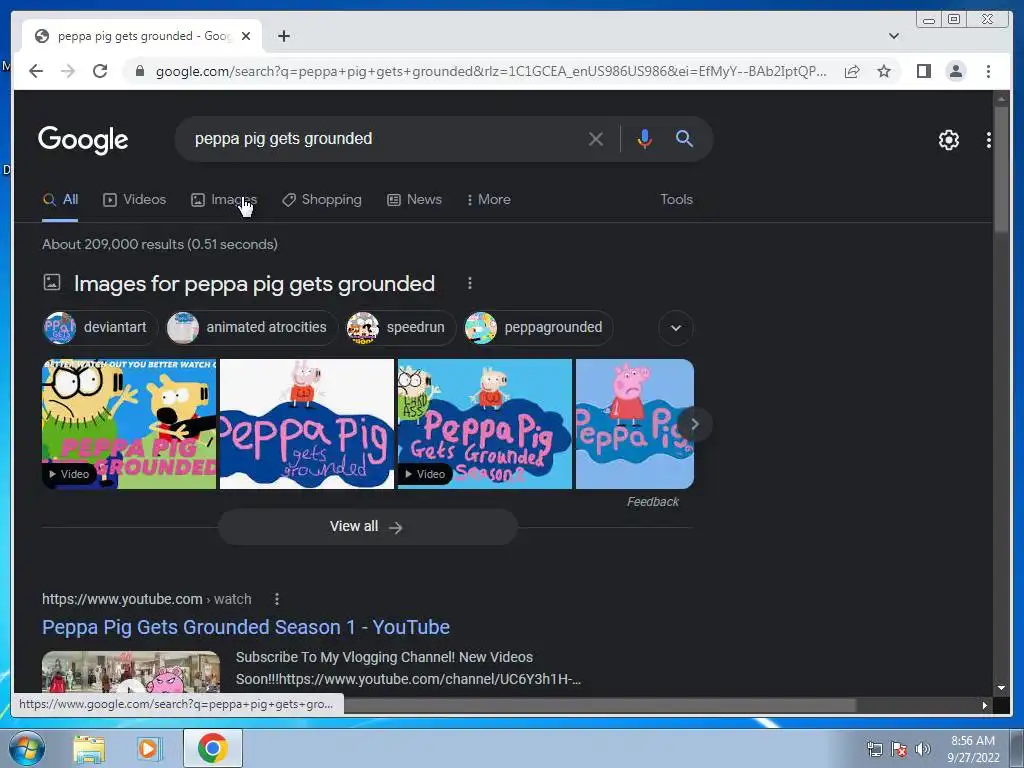Open the volume control in tray
This screenshot has height=768, width=1024.
(923, 749)
